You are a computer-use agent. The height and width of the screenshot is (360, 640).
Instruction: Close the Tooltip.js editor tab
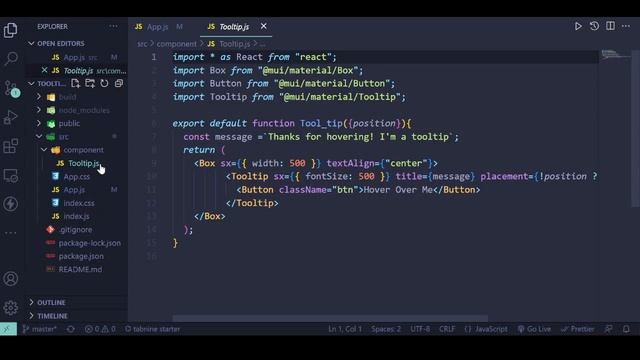264,26
